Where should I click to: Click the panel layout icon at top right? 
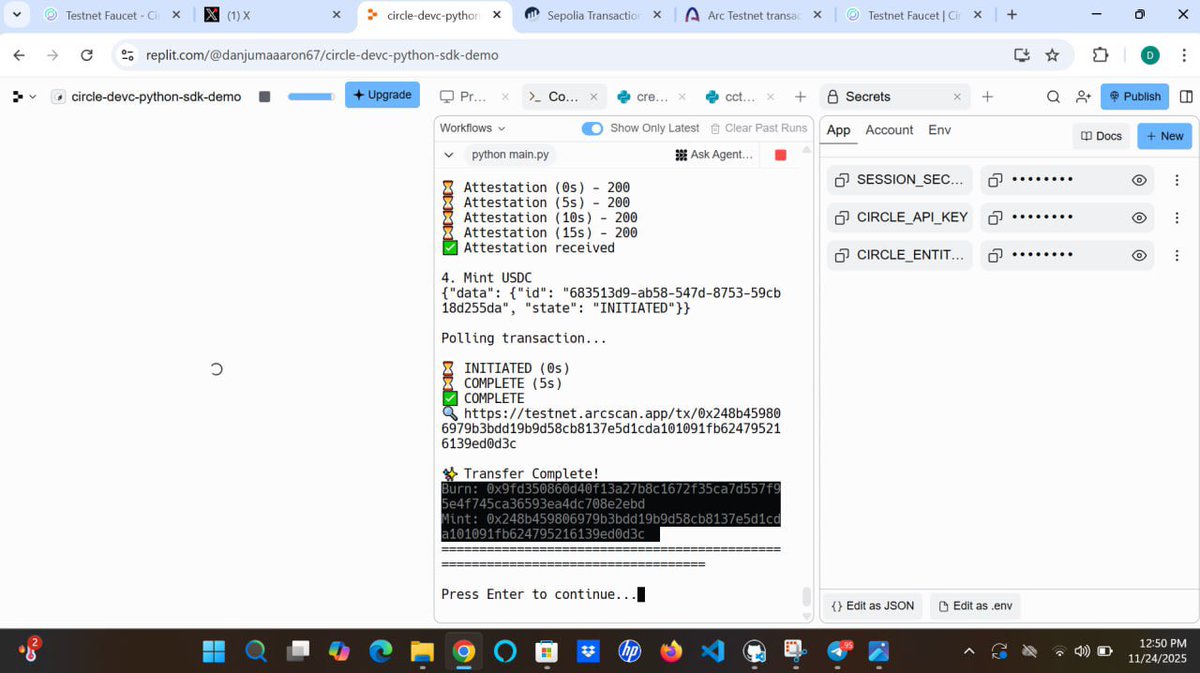coord(1185,96)
